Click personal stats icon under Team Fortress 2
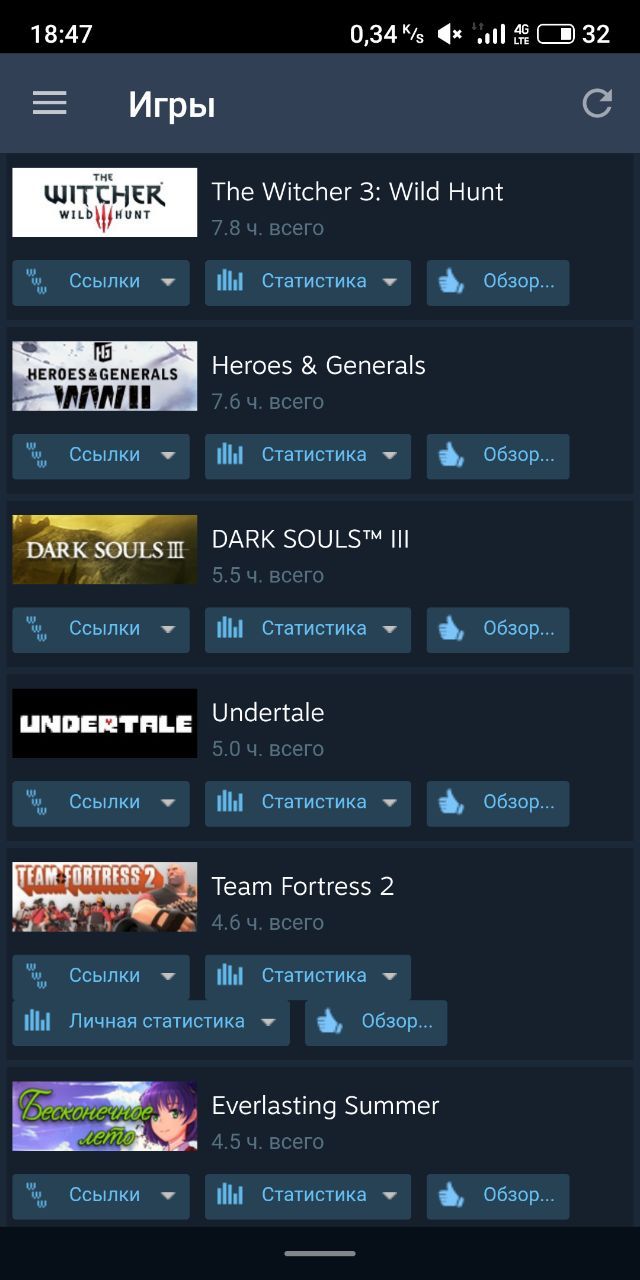Screen dimensions: 640x1280 [x=37, y=1022]
